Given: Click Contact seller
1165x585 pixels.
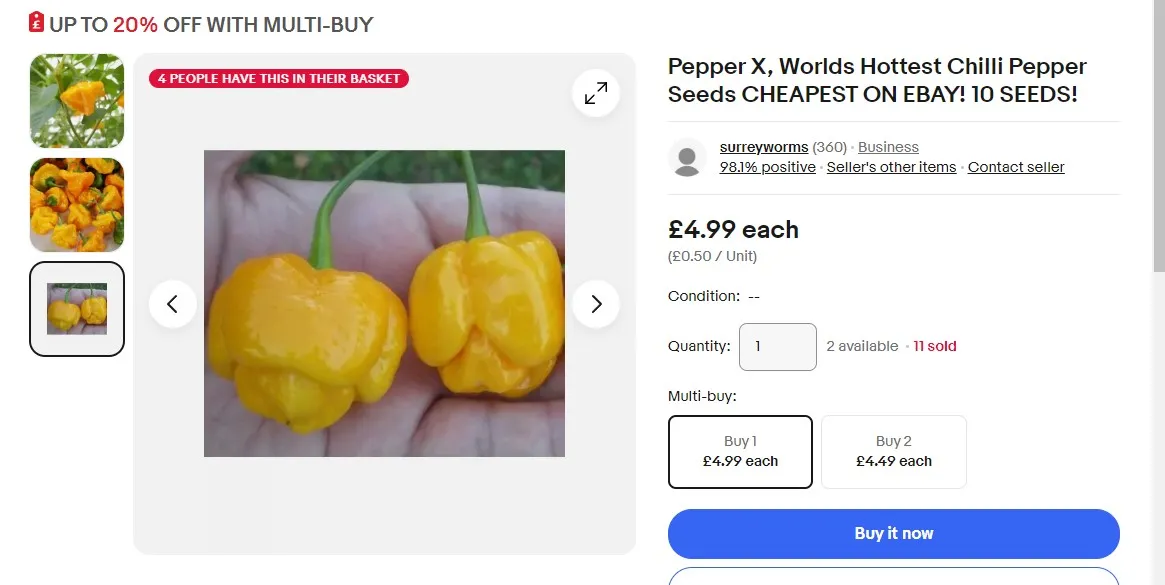Looking at the screenshot, I should pos(1016,167).
